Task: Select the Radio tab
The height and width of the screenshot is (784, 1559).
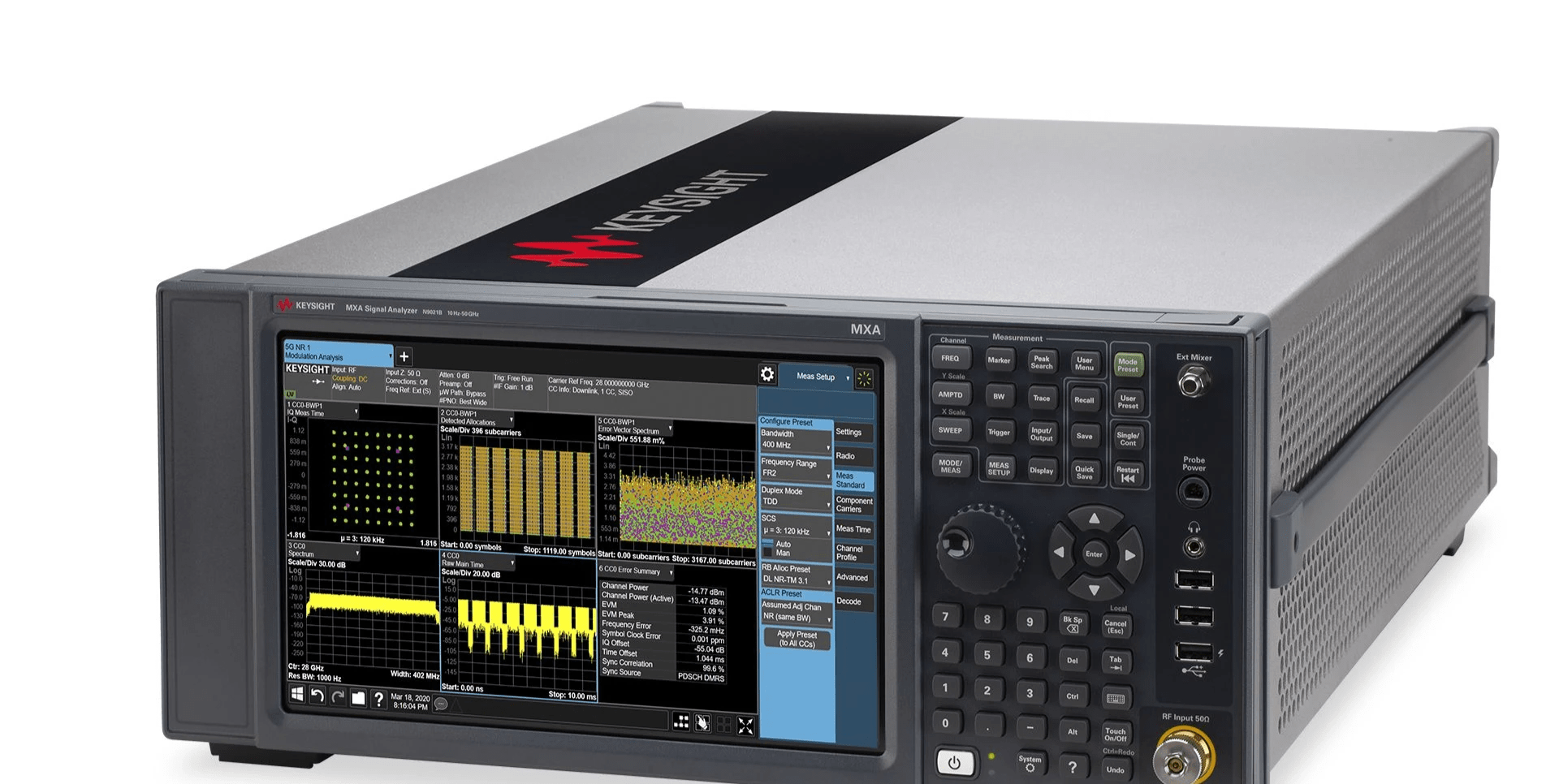Action: coord(853,456)
